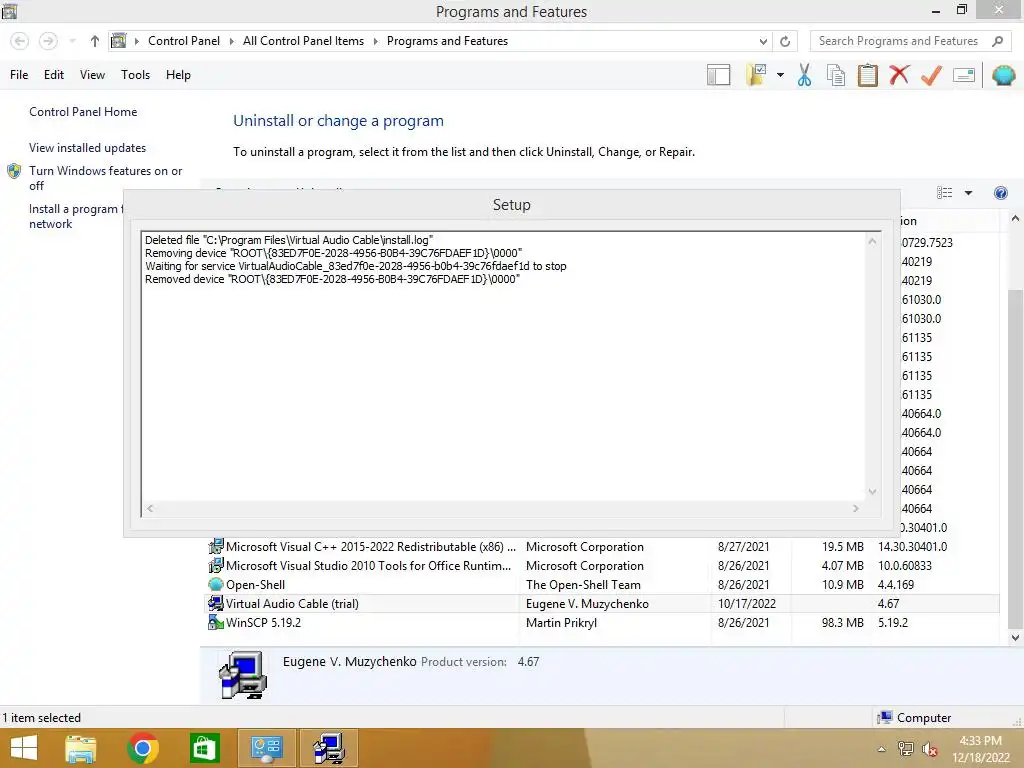The width and height of the screenshot is (1024, 768).
Task: Click the large installer icon in details pane
Action: point(243,675)
